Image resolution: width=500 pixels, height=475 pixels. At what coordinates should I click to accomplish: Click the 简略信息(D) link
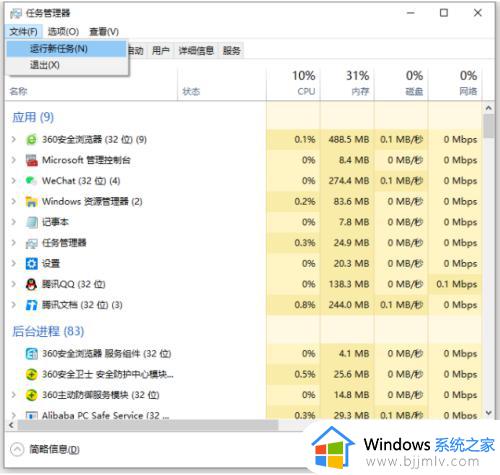coord(54,449)
